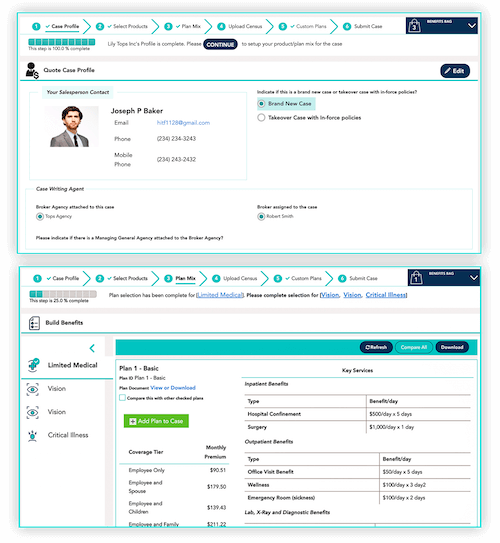Collapse the plan sidebar with left chevron
This screenshot has width=500, height=543.
[92, 348]
